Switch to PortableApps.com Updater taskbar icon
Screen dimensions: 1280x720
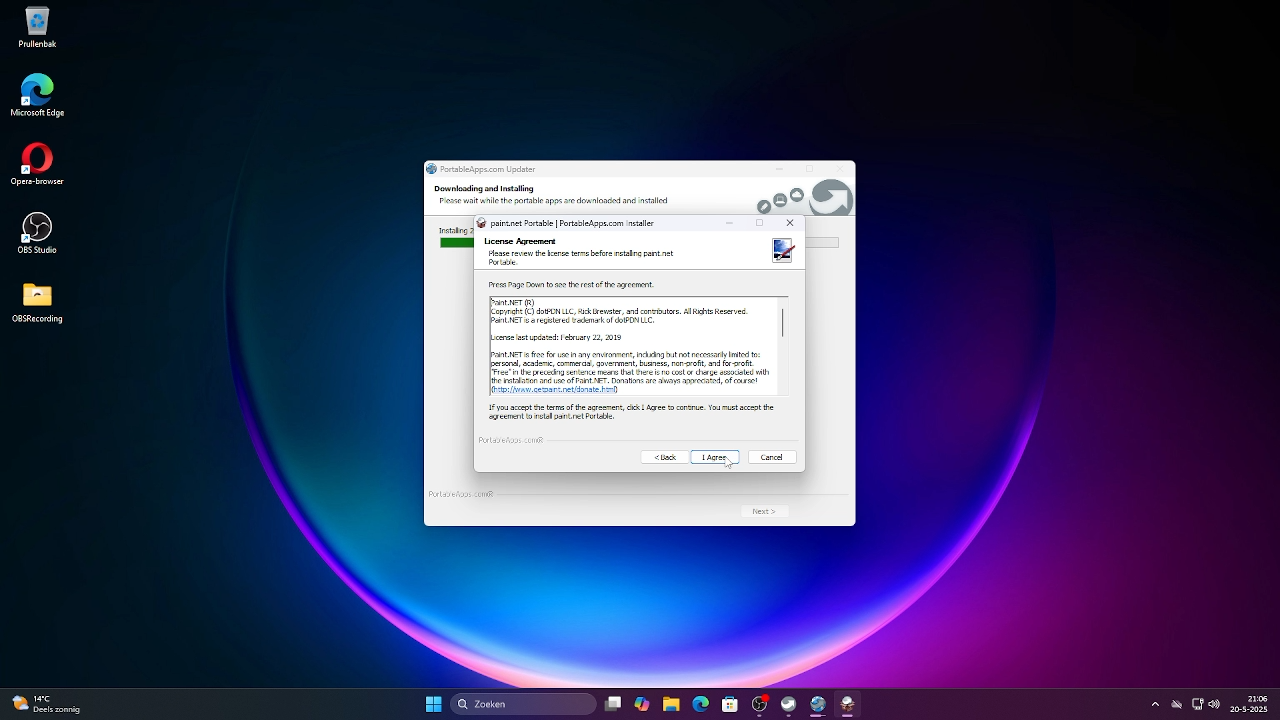(x=818, y=704)
